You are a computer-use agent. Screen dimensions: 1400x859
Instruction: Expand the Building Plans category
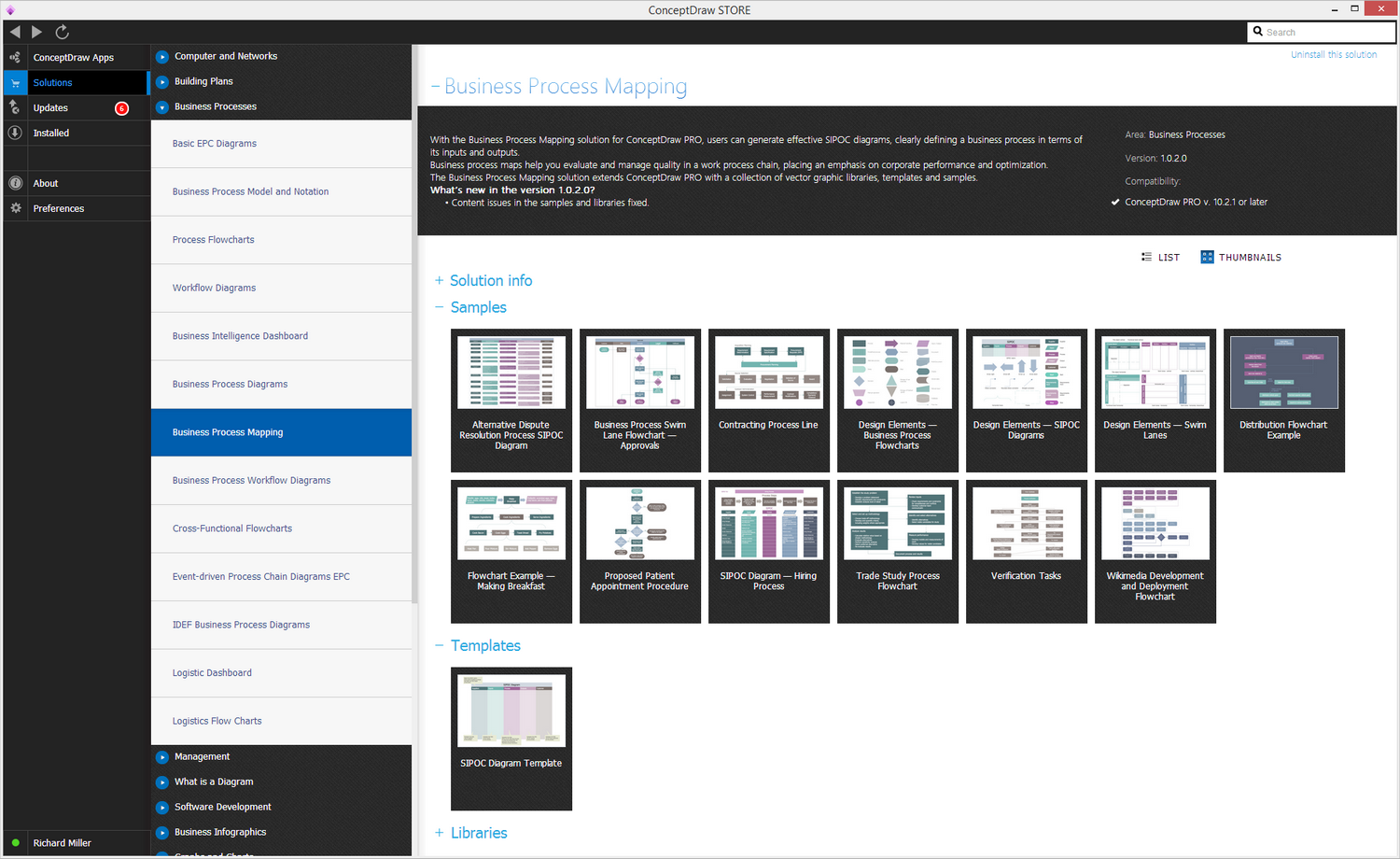(x=162, y=82)
